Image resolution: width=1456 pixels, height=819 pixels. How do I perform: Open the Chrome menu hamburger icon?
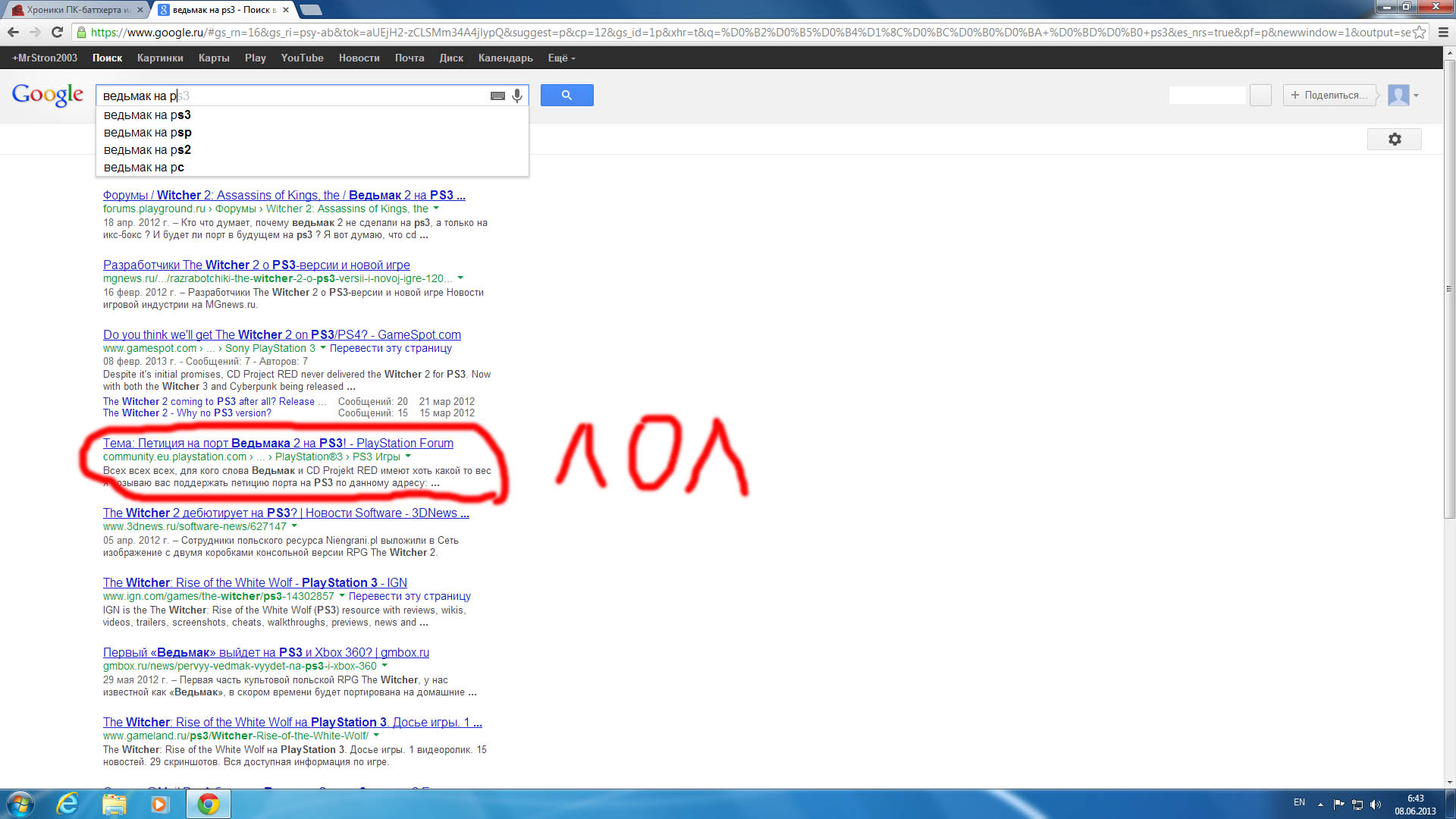pyautogui.click(x=1443, y=32)
